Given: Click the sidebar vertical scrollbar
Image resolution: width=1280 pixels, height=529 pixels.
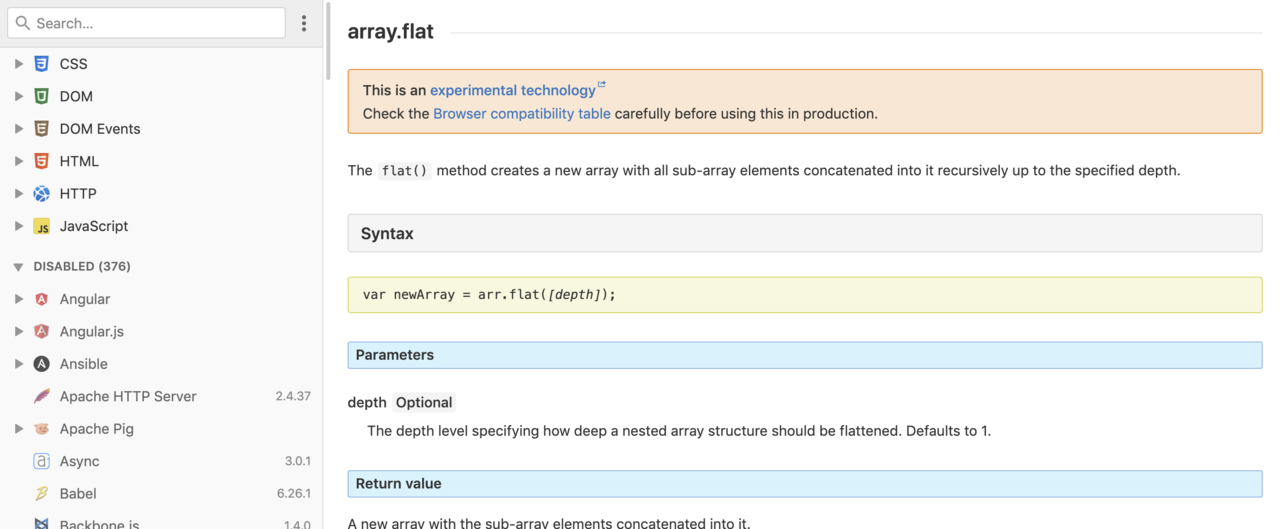Looking at the screenshot, I should click(x=327, y=40).
